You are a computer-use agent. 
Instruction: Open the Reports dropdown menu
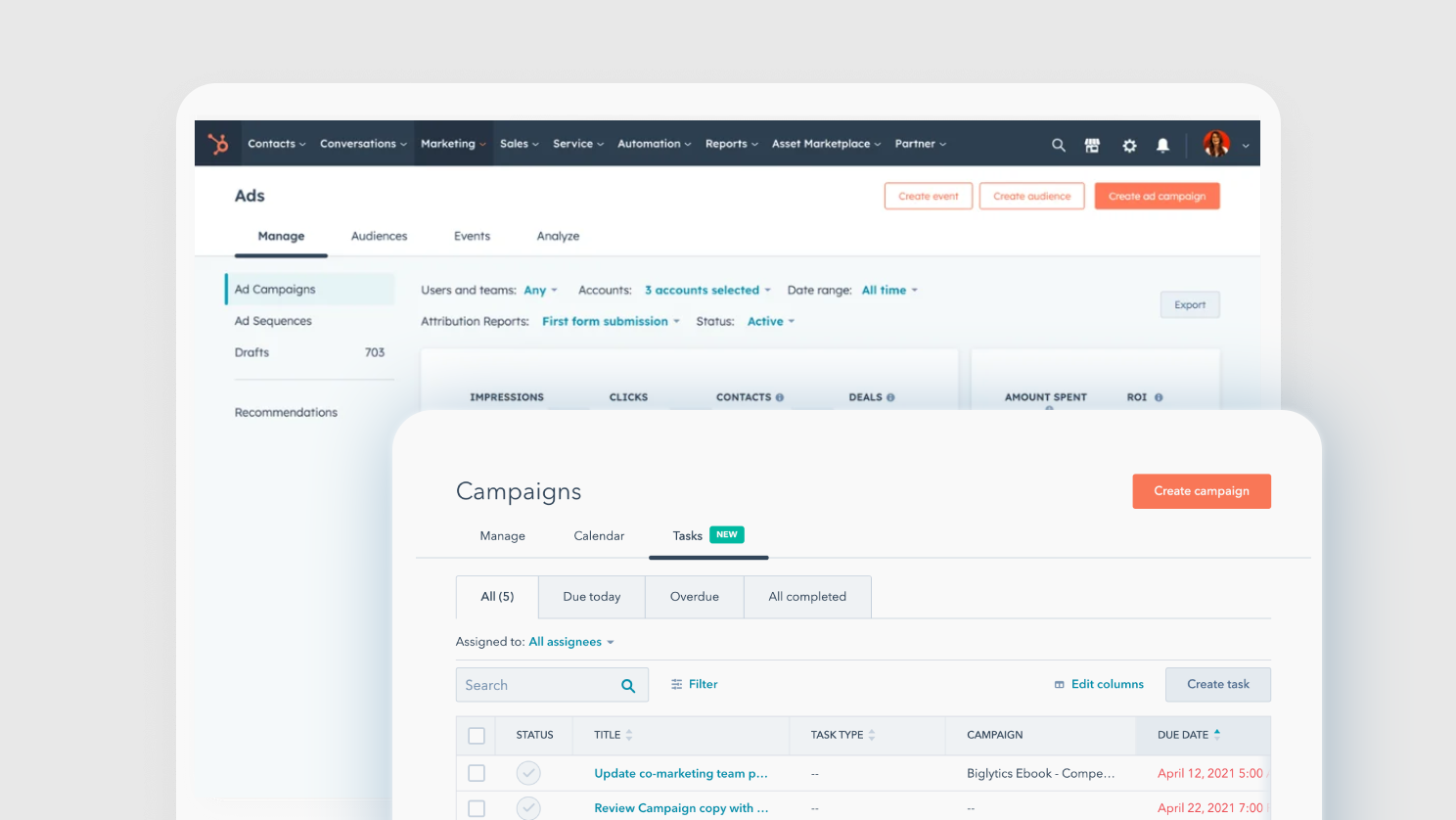tap(732, 144)
